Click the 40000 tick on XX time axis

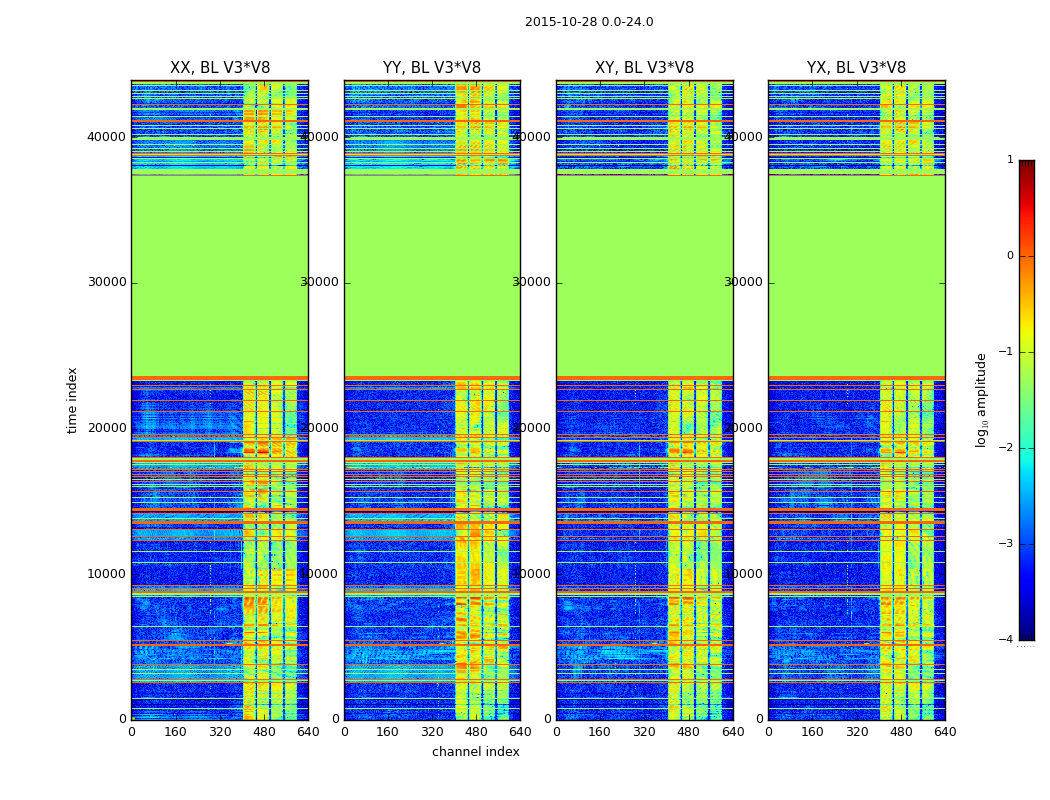106,137
